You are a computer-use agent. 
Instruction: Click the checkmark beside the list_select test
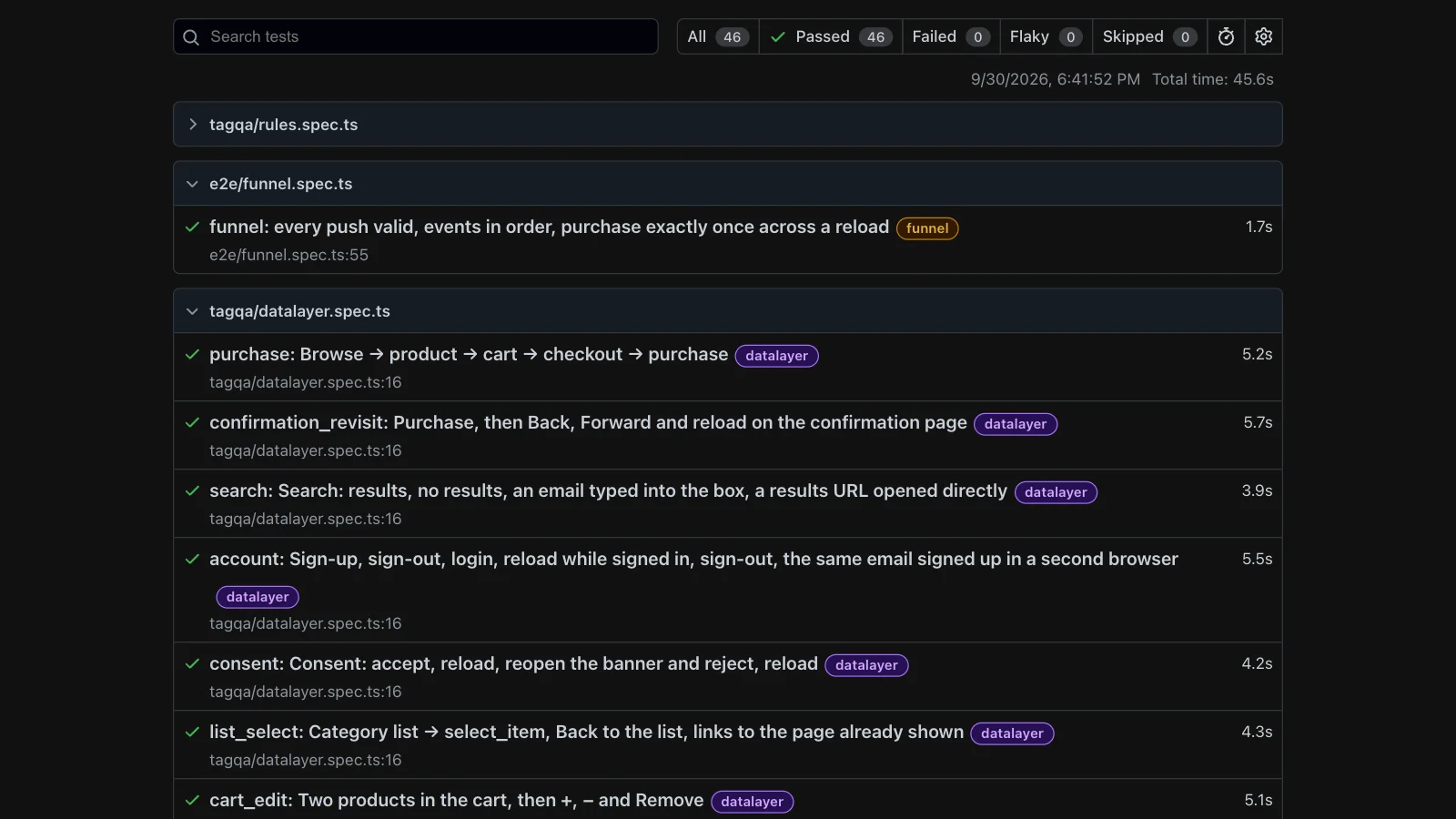(x=192, y=732)
